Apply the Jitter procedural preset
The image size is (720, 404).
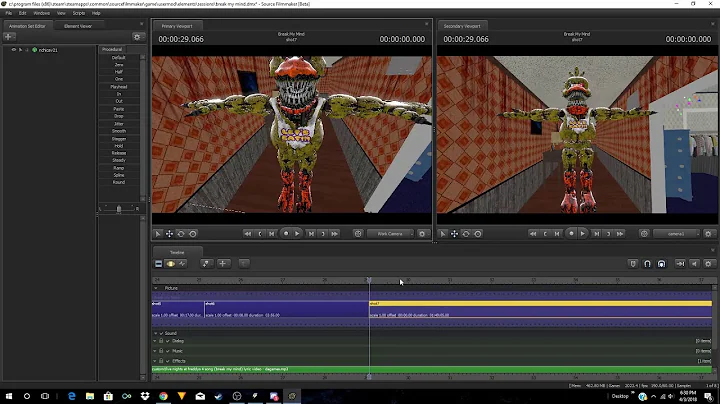point(118,124)
